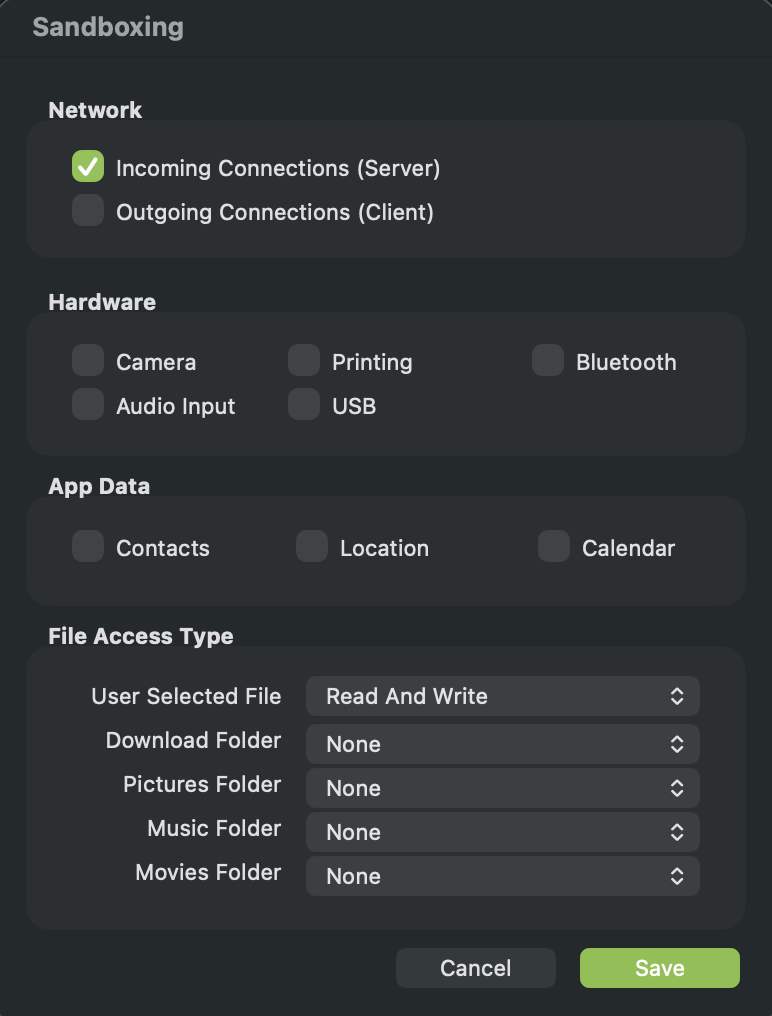
Task: Save the sandboxing settings
Action: coord(660,968)
